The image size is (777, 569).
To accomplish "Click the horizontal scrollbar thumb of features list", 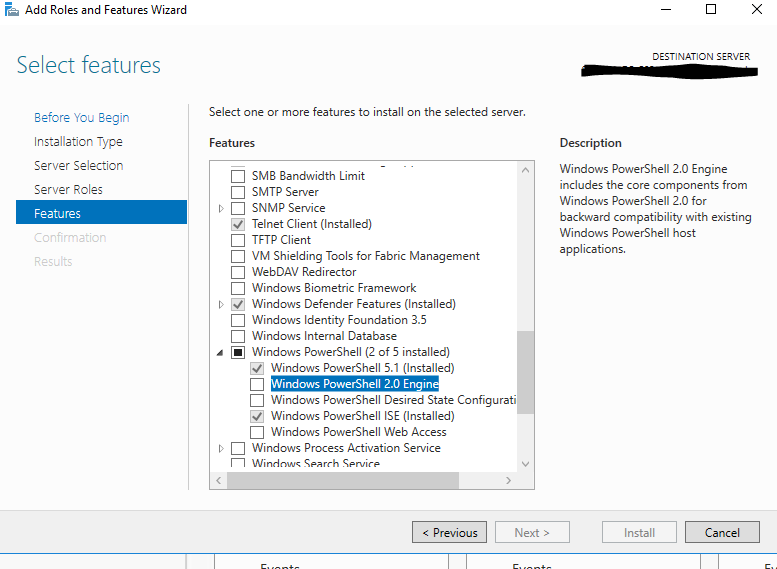I will [x=343, y=480].
